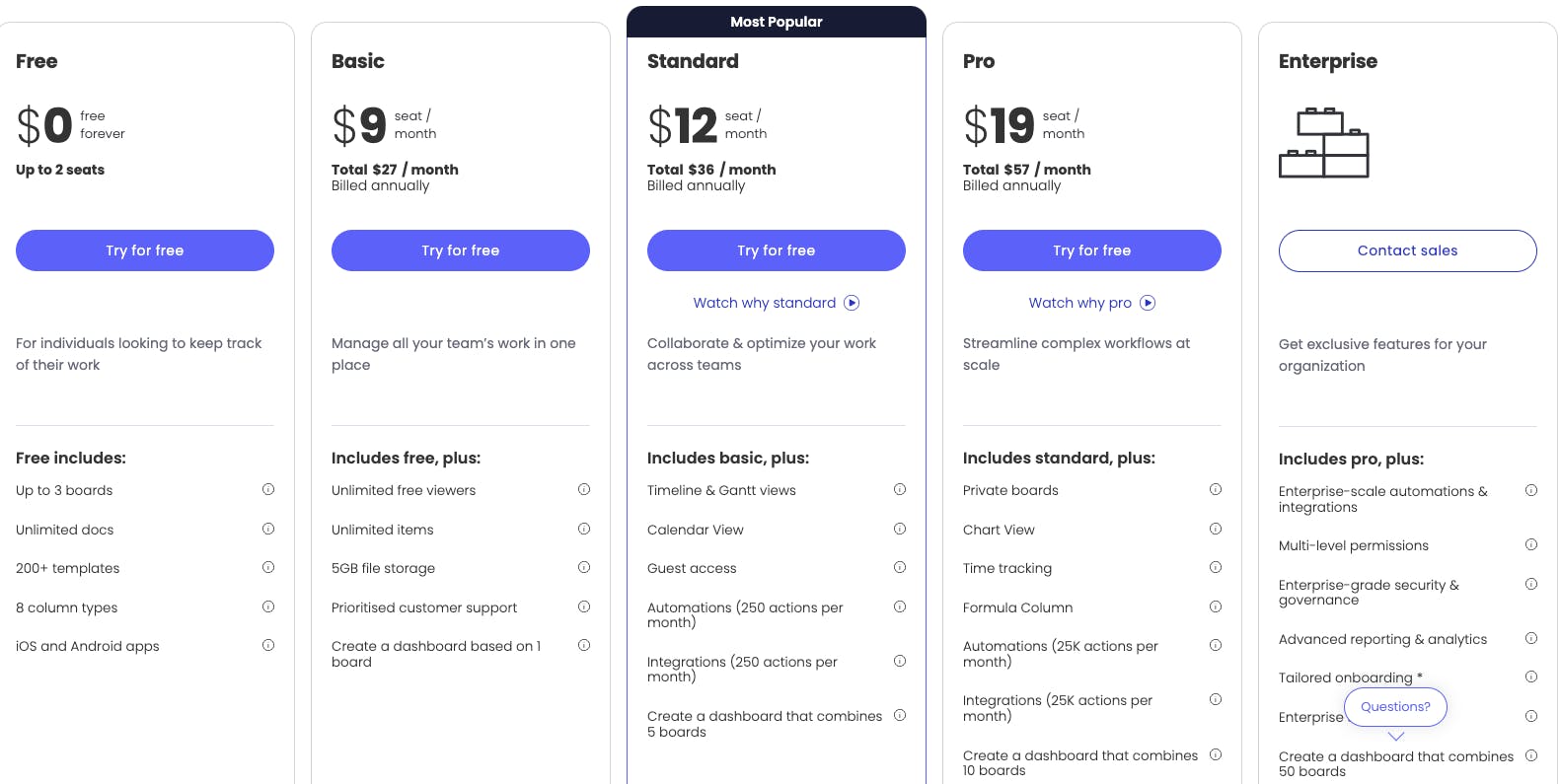
Task: Open info for "Chart View" feature
Action: (1216, 529)
